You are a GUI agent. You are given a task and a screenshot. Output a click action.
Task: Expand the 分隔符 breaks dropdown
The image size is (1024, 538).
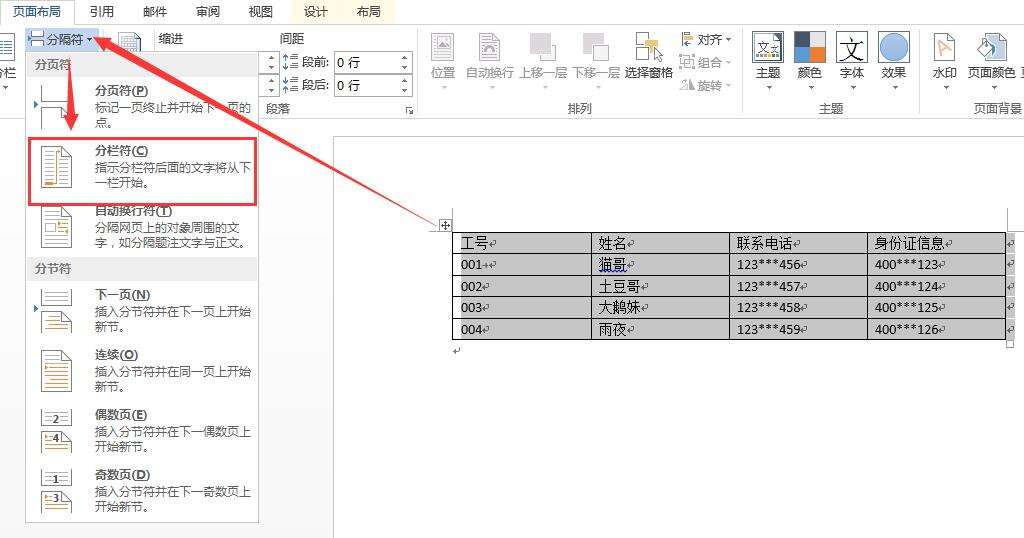tap(63, 40)
